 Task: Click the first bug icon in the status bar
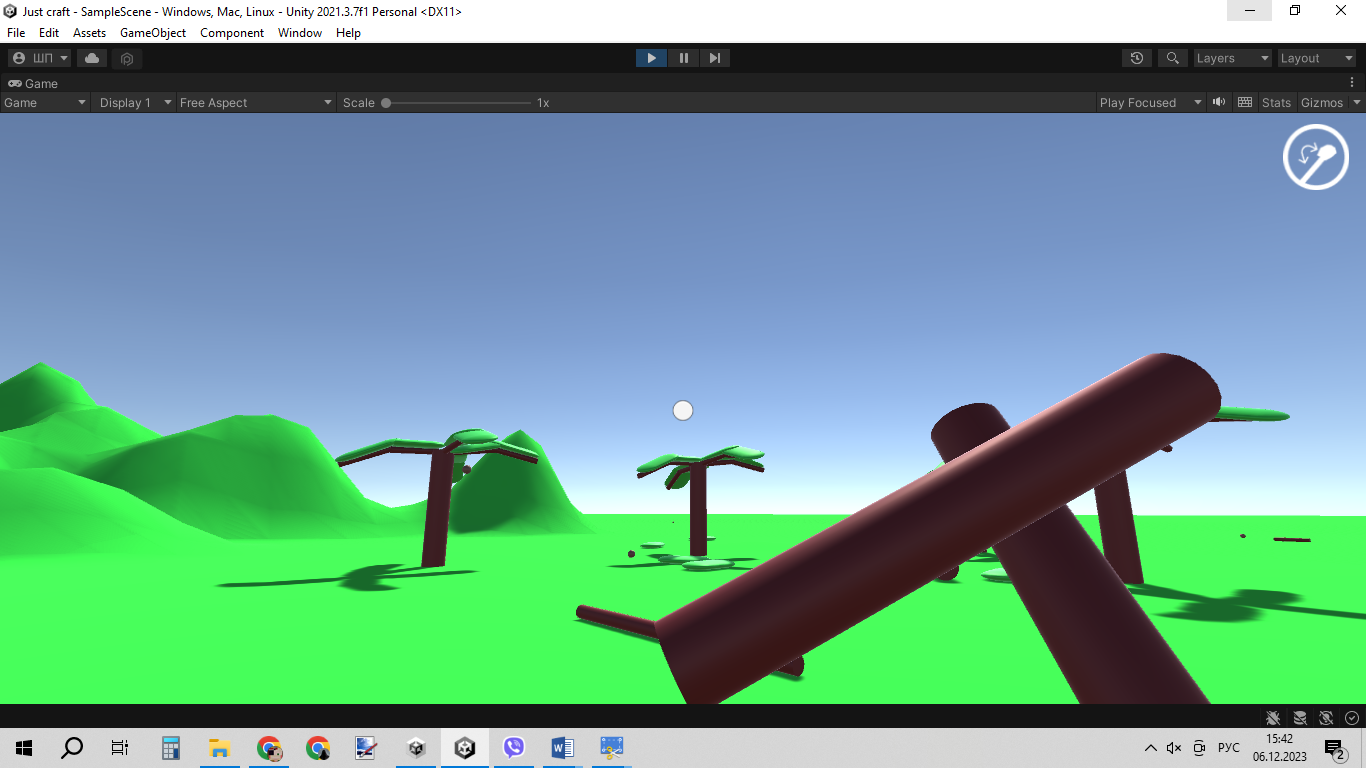1273,717
